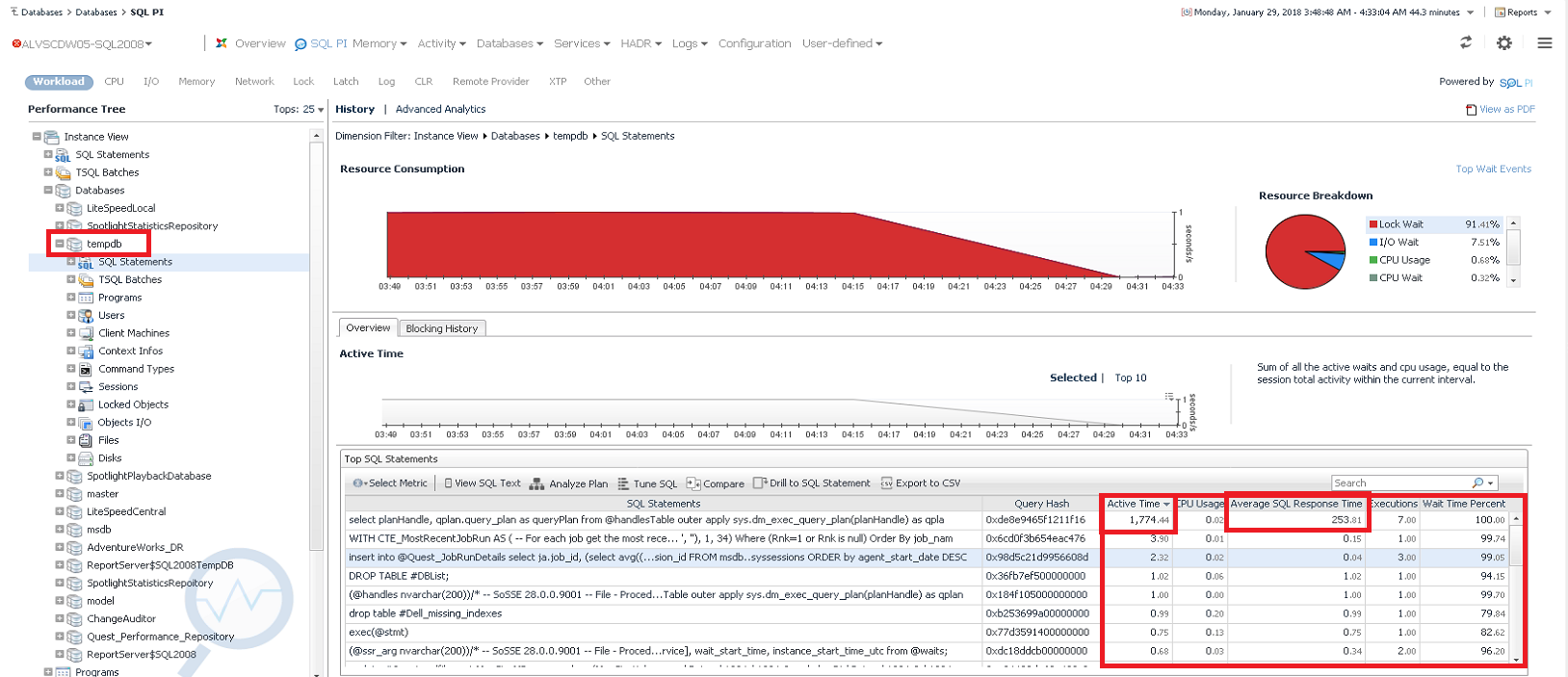Open the Activity menu
This screenshot has width=1568, height=677.
[x=441, y=43]
